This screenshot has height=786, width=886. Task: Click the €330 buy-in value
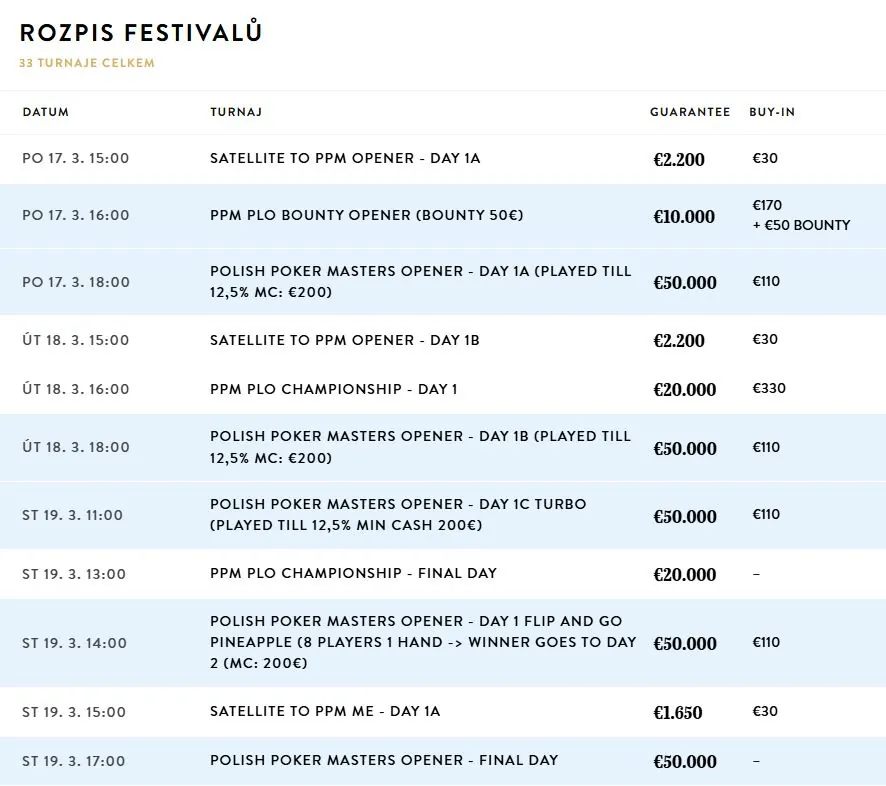pos(769,388)
